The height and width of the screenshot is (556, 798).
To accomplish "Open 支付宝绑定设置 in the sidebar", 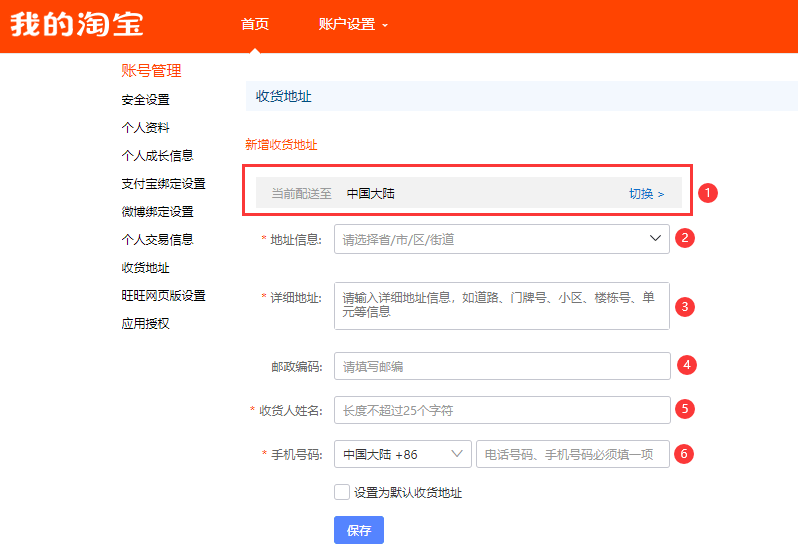I will [x=163, y=184].
